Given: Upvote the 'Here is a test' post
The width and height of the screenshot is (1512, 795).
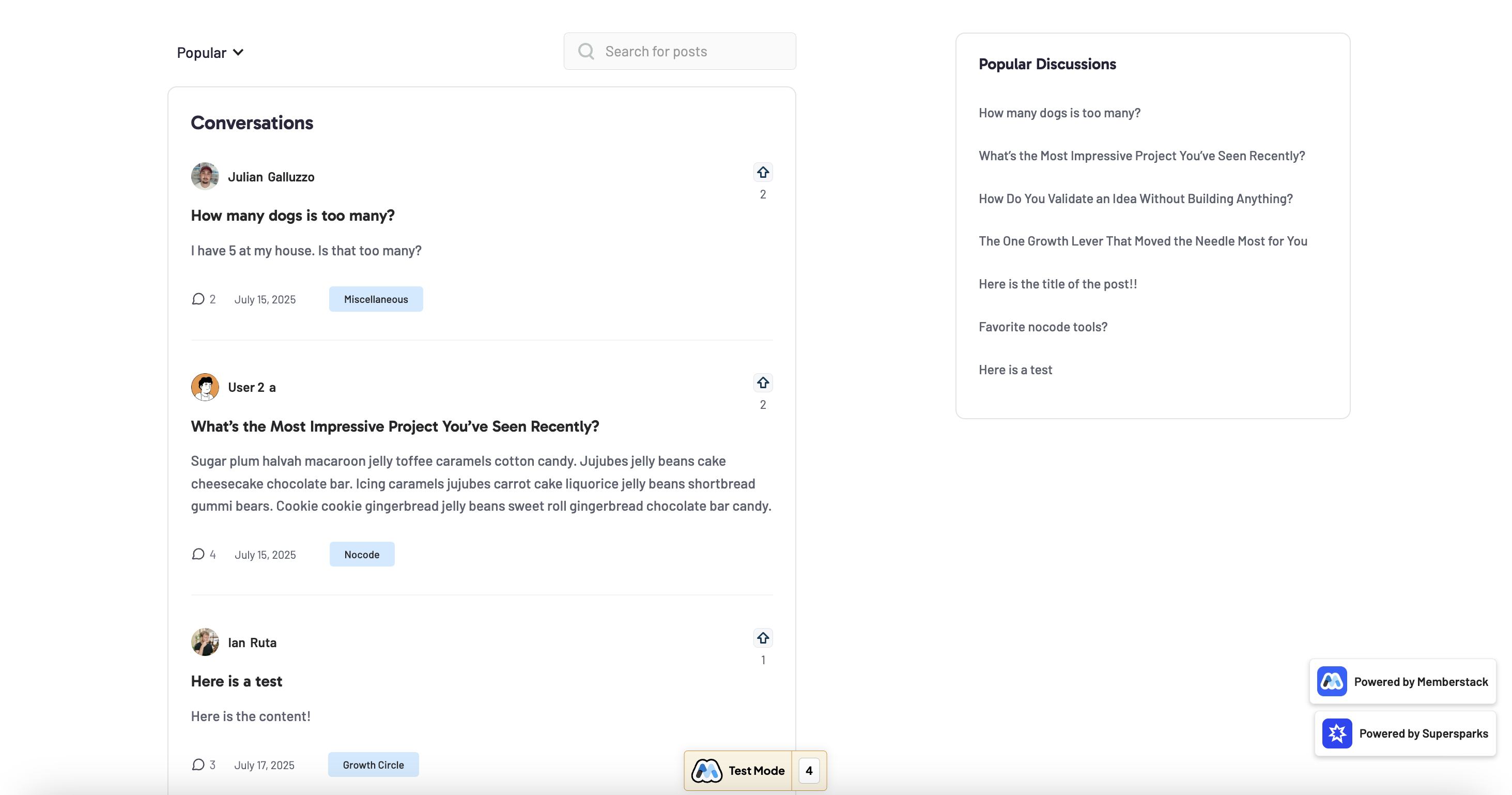Looking at the screenshot, I should [x=762, y=638].
